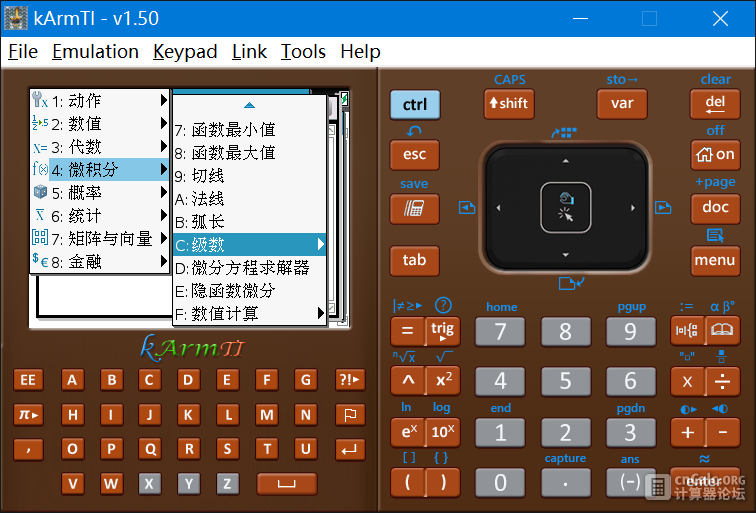Click the comma key
Viewport: 756px width, 513px height.
pos(28,449)
